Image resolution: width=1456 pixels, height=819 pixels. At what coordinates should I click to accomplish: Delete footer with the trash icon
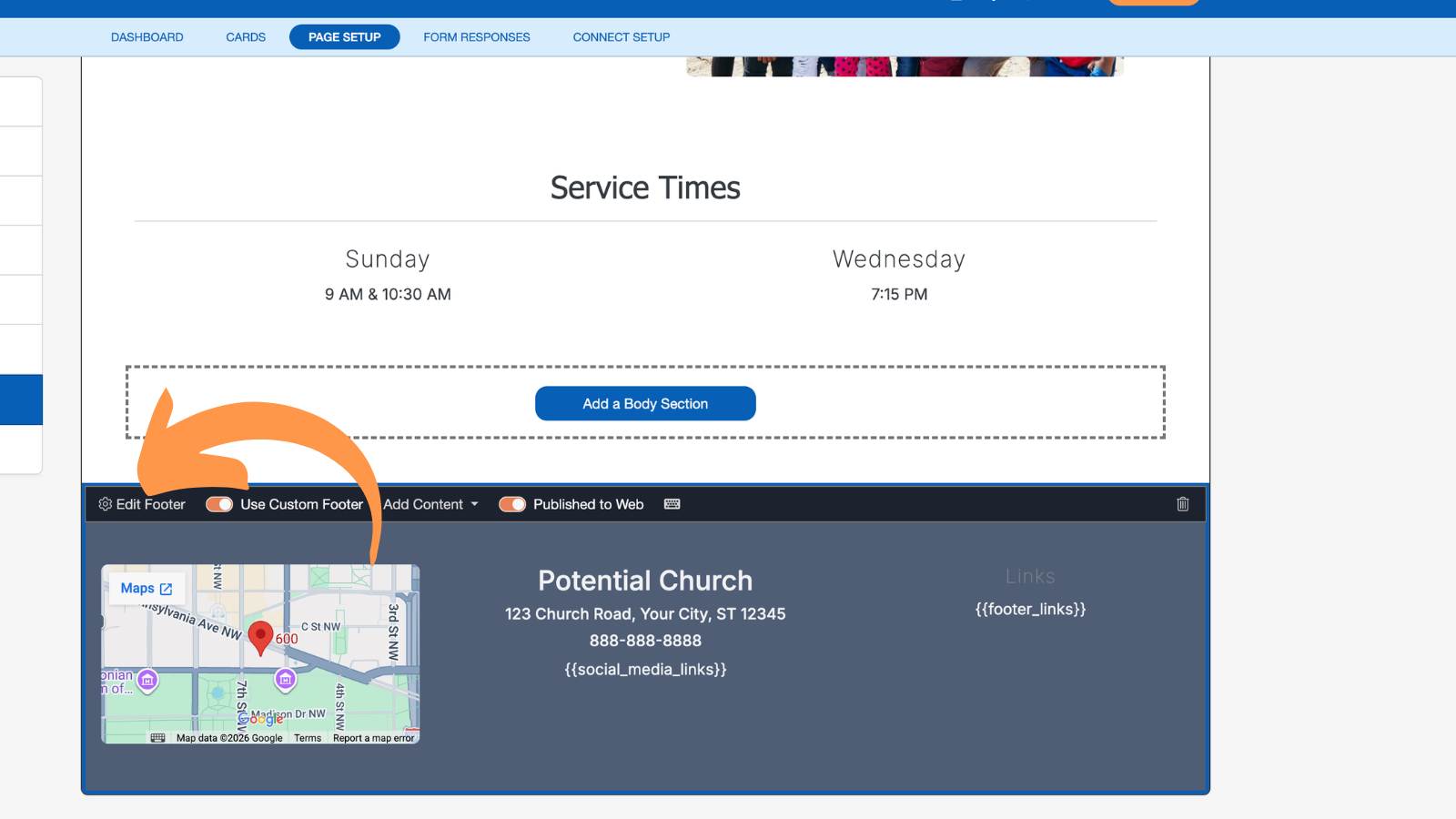pyautogui.click(x=1183, y=504)
